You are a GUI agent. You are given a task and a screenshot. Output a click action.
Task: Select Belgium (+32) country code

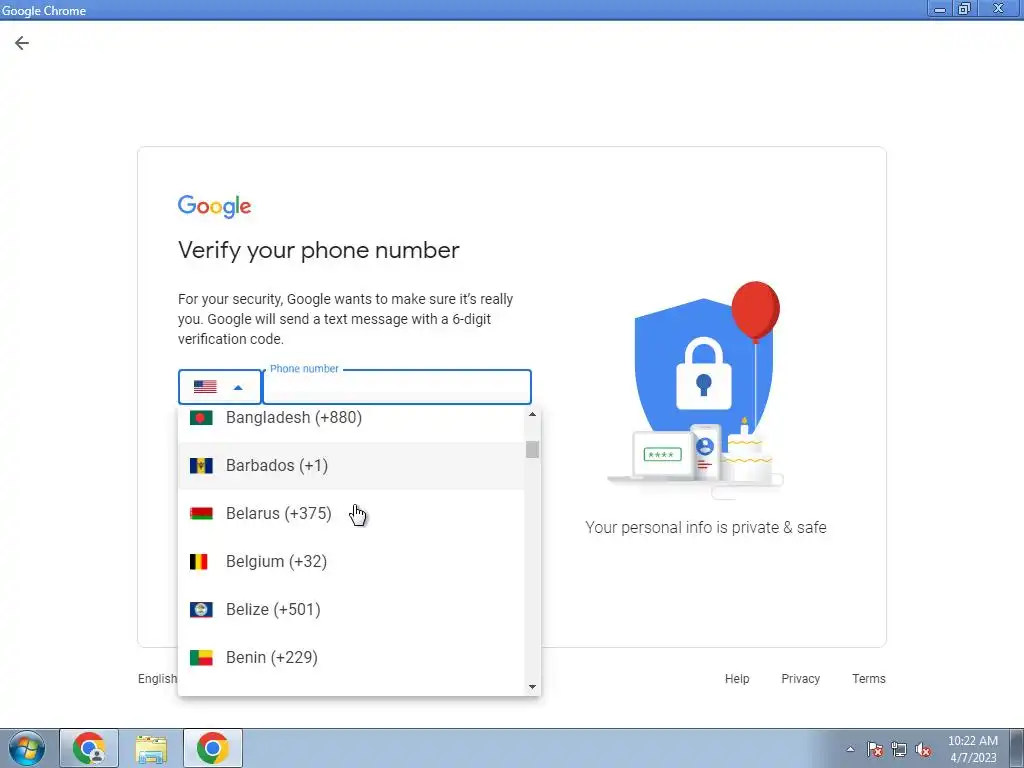[x=351, y=562]
